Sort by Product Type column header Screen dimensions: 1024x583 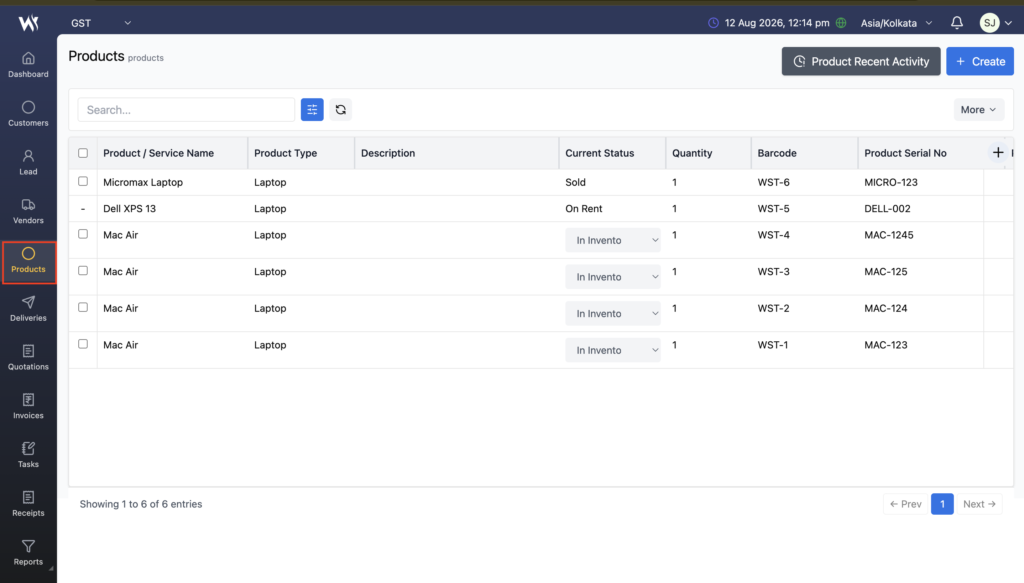(x=285, y=153)
